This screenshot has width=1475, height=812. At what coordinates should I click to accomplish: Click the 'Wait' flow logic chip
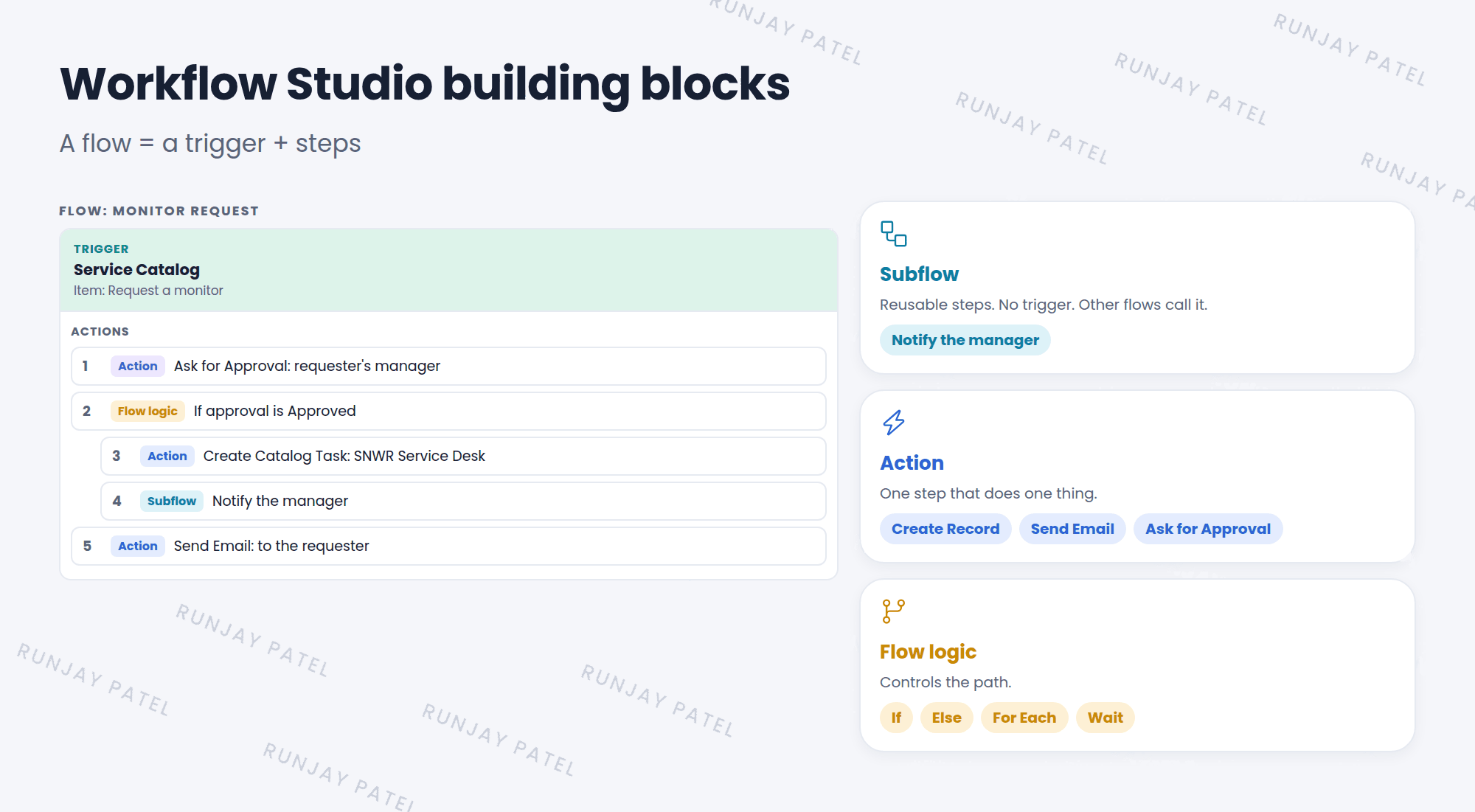[1105, 718]
